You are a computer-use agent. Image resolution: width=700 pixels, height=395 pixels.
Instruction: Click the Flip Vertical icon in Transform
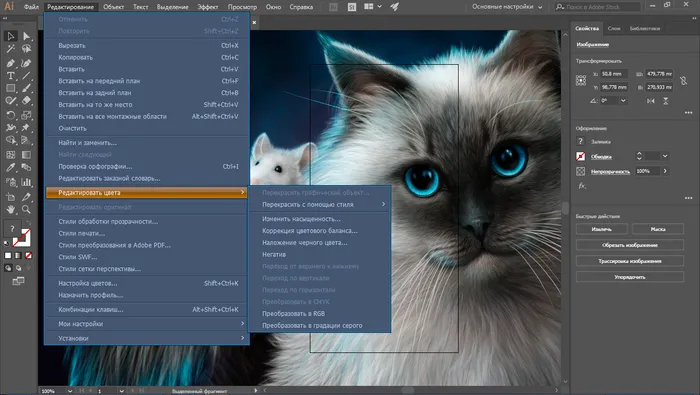pyautogui.click(x=666, y=101)
